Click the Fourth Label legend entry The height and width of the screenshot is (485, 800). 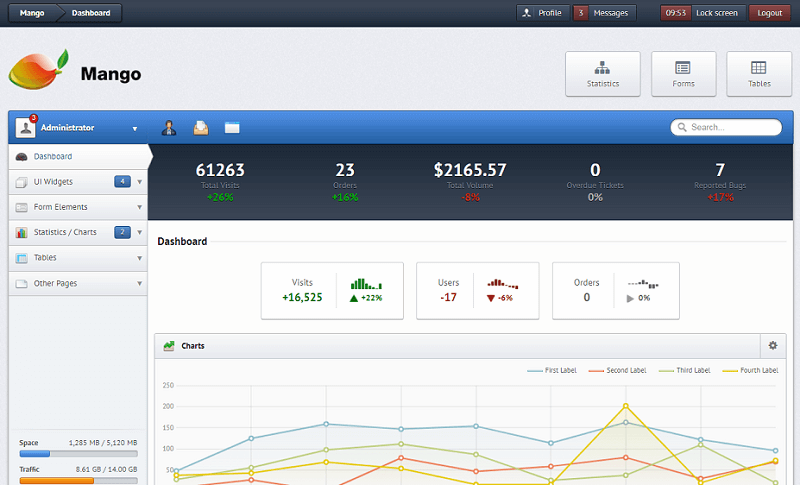751,370
